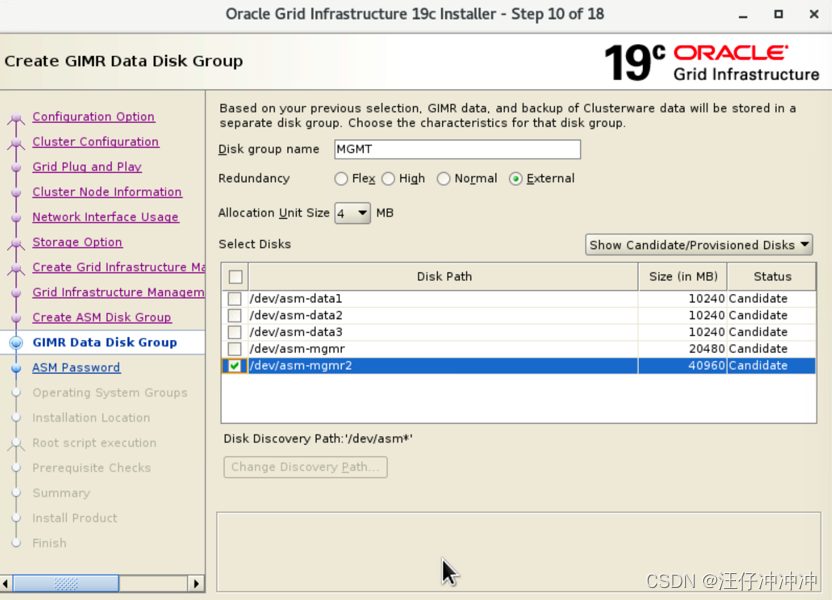Check the /dev/asm-data2 disk checkbox
Image resolution: width=832 pixels, height=600 pixels.
point(235,316)
